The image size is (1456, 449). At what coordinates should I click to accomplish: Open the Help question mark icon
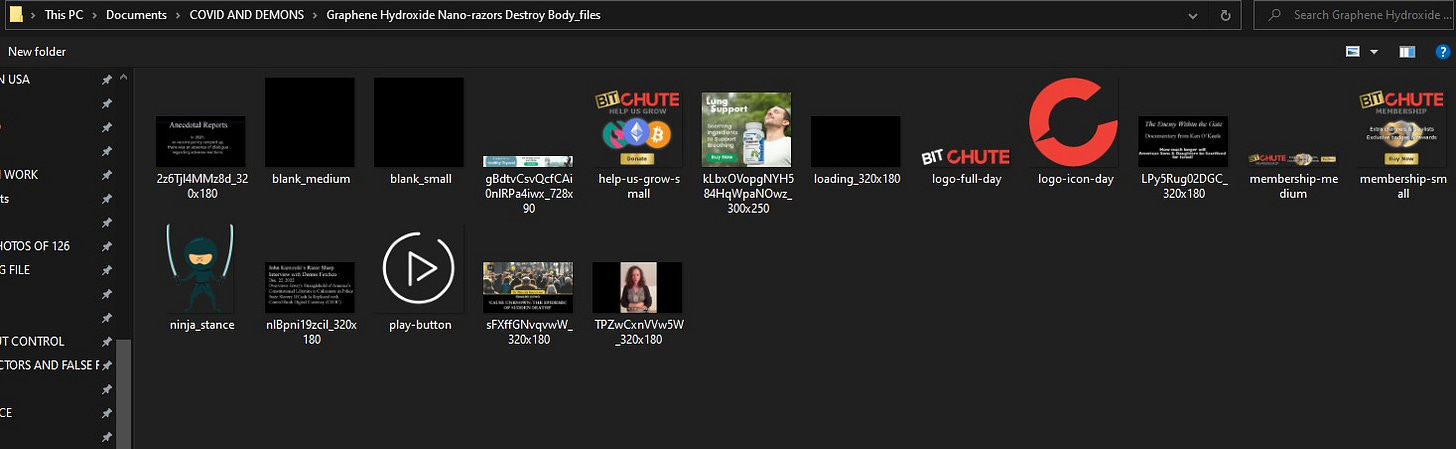(1442, 51)
